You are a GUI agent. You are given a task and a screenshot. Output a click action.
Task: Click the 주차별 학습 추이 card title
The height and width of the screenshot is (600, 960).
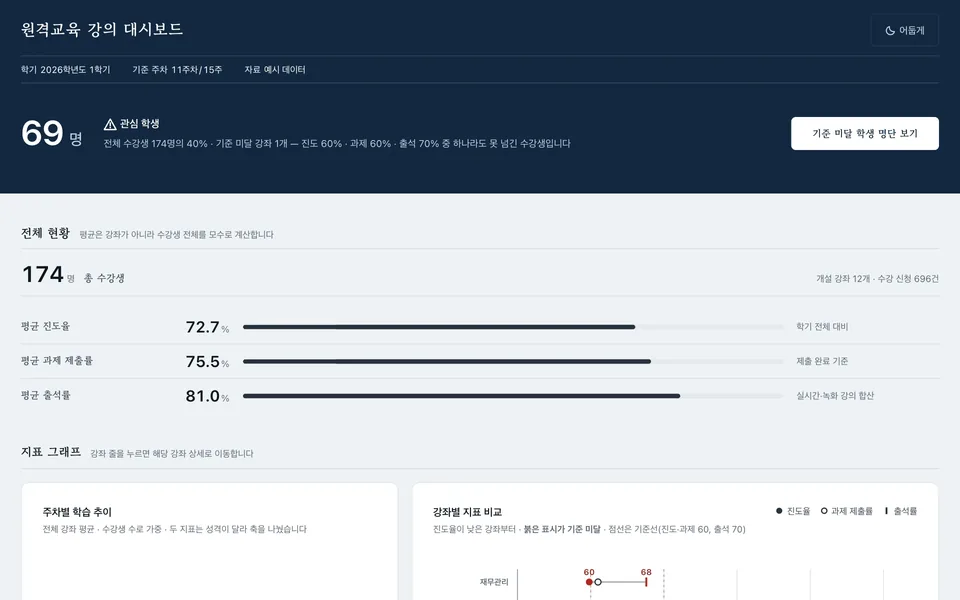tap(77, 512)
